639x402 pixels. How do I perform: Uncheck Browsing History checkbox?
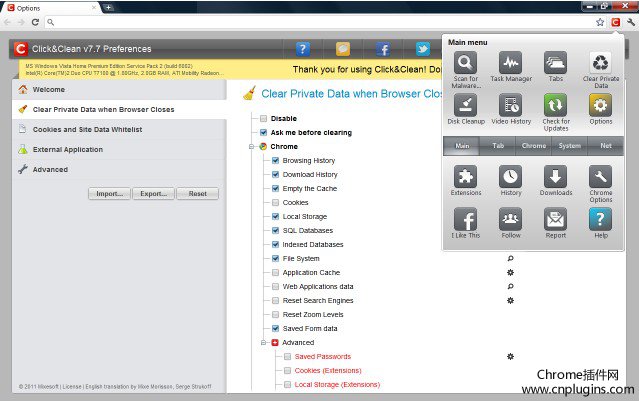click(x=275, y=161)
